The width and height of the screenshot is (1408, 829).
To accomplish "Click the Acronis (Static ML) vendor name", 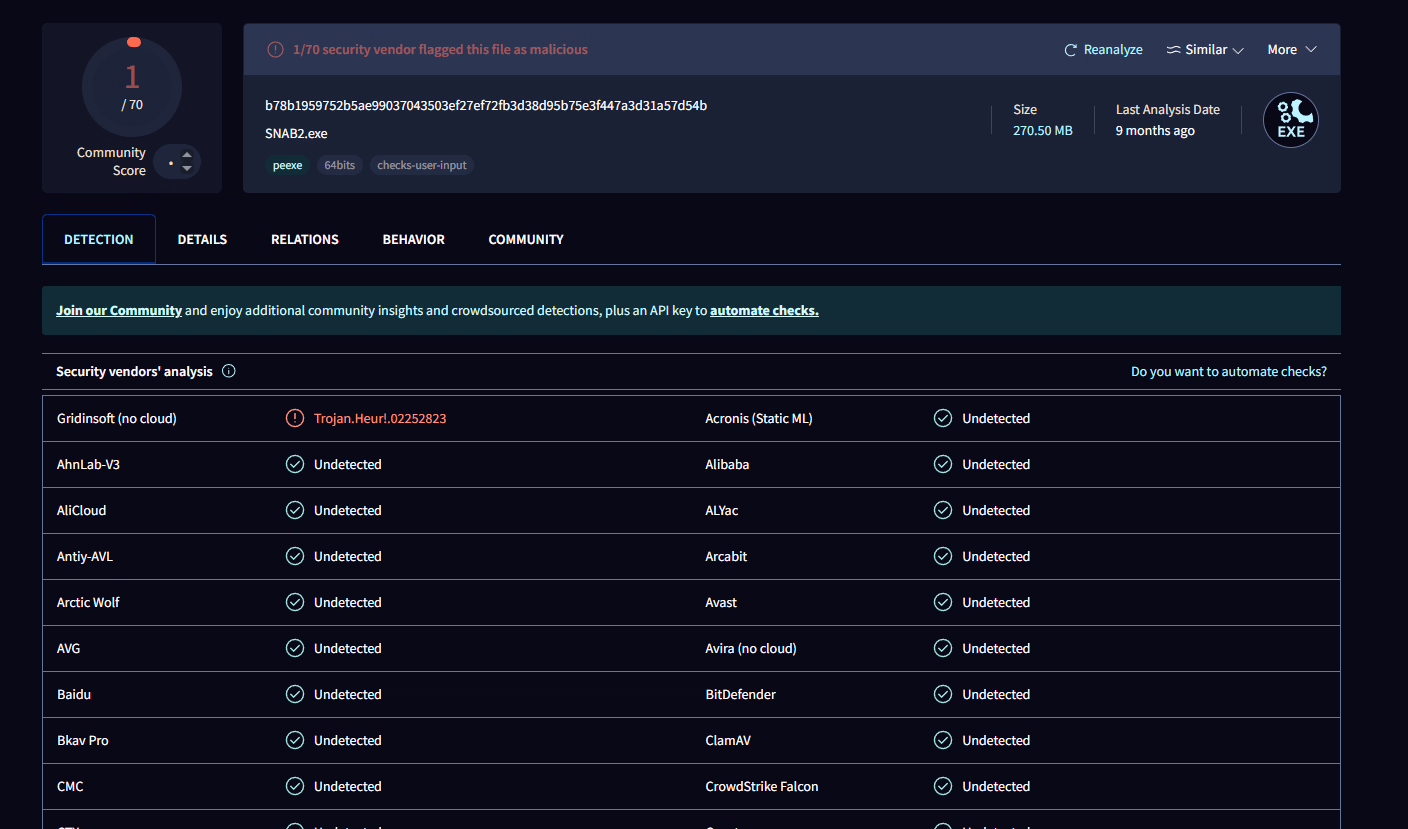I will [x=759, y=418].
